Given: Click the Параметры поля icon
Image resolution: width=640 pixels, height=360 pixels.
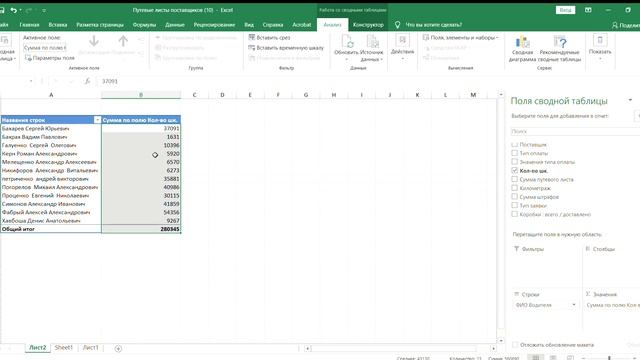Looking at the screenshot, I should pyautogui.click(x=28, y=58).
